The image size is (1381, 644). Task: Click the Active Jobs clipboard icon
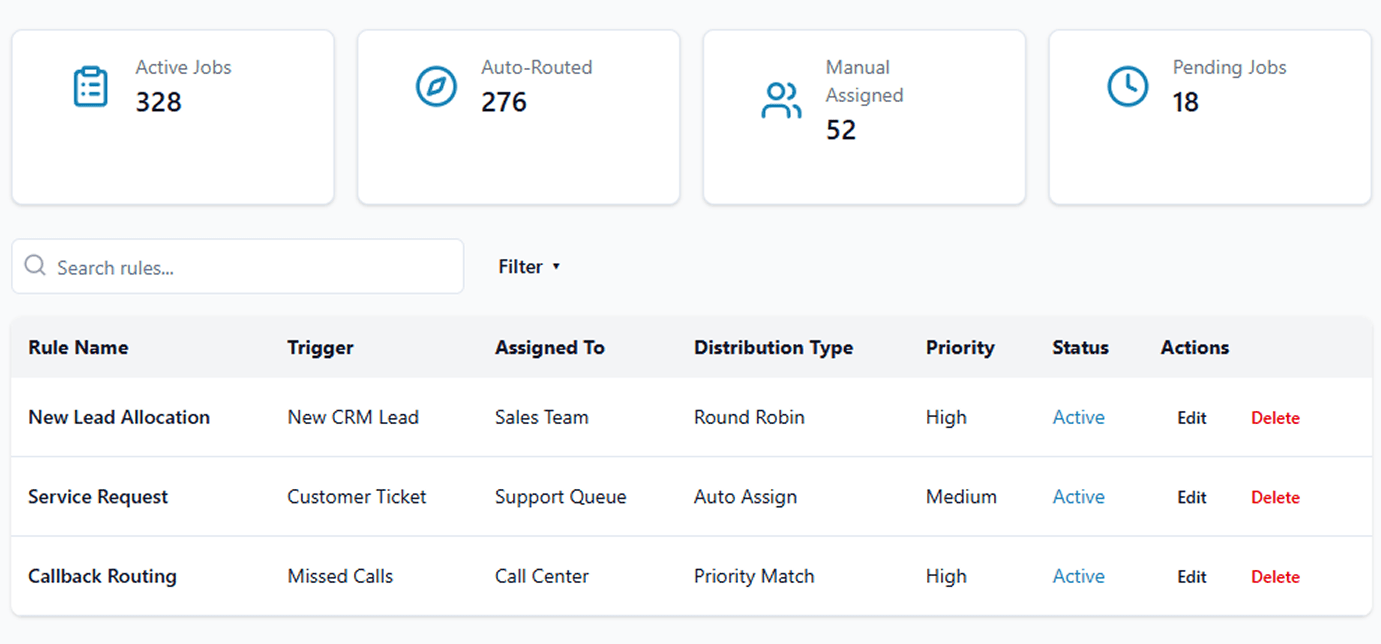click(91, 86)
